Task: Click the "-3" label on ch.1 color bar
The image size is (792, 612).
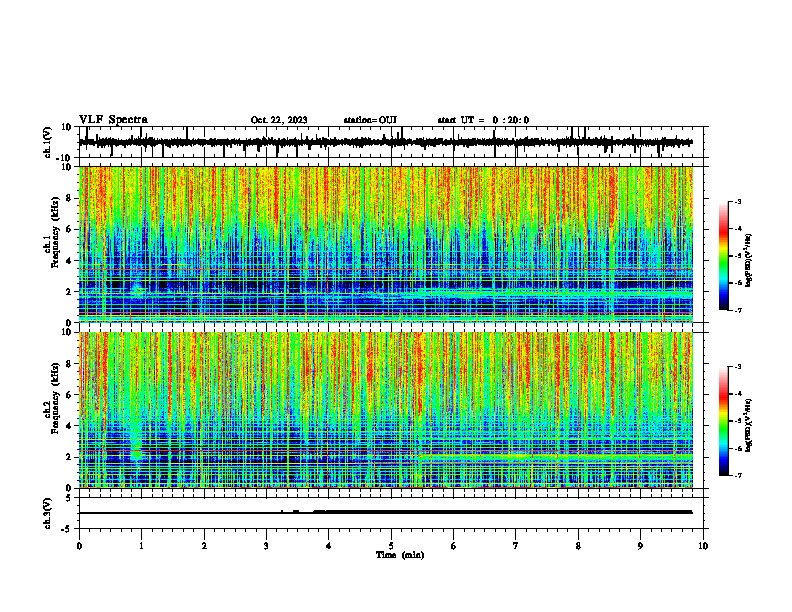Action: [x=738, y=201]
